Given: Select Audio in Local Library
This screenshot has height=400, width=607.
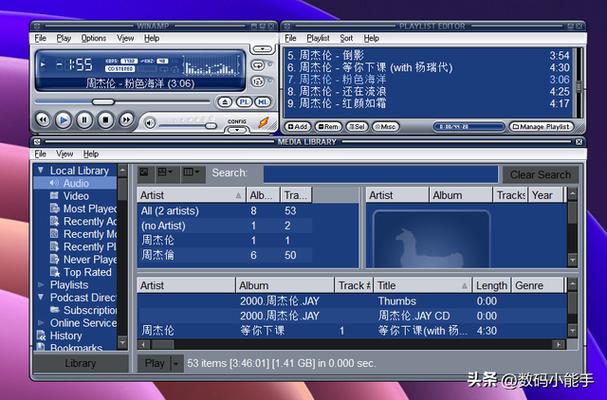Looking at the screenshot, I should [x=76, y=183].
